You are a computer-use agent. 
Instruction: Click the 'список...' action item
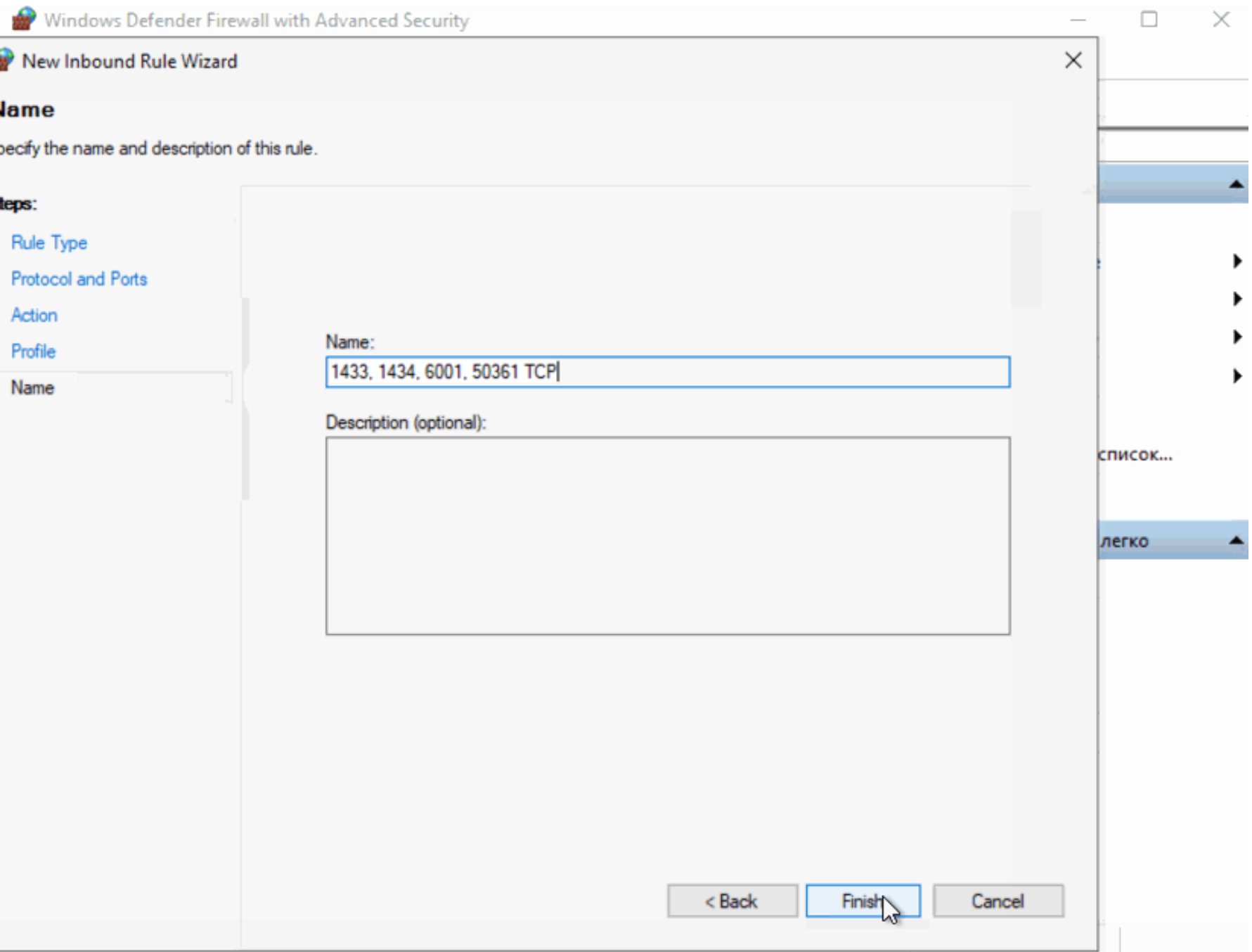(x=1135, y=454)
